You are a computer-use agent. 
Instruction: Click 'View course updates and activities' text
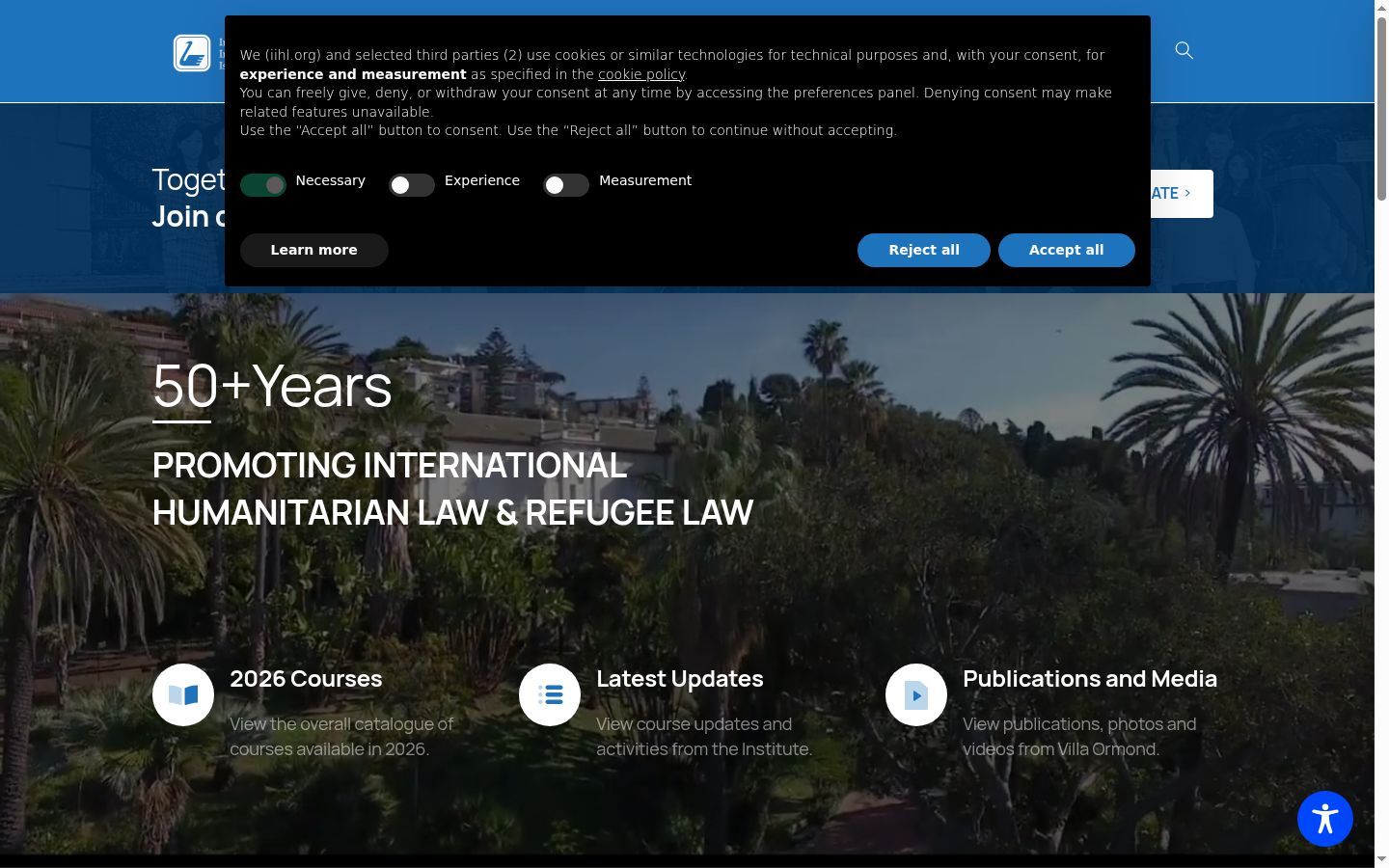pos(704,737)
